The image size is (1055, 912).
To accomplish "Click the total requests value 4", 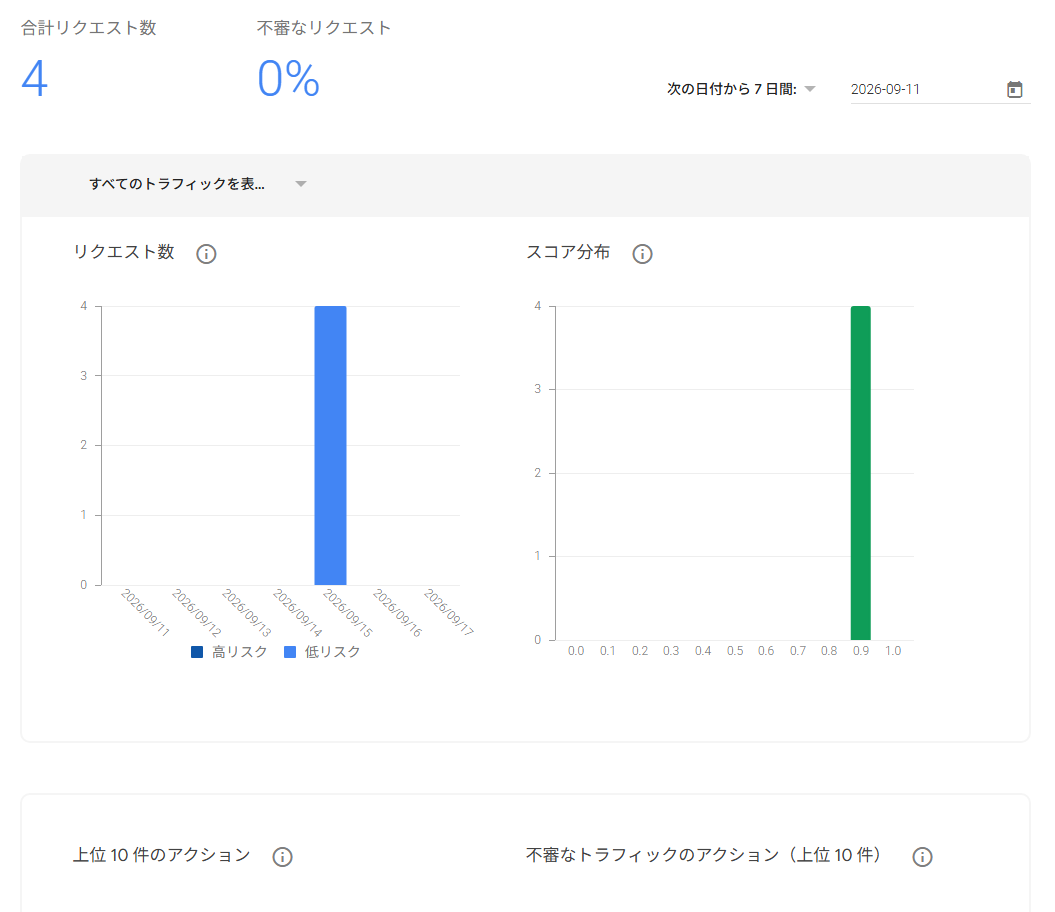I will coord(34,79).
